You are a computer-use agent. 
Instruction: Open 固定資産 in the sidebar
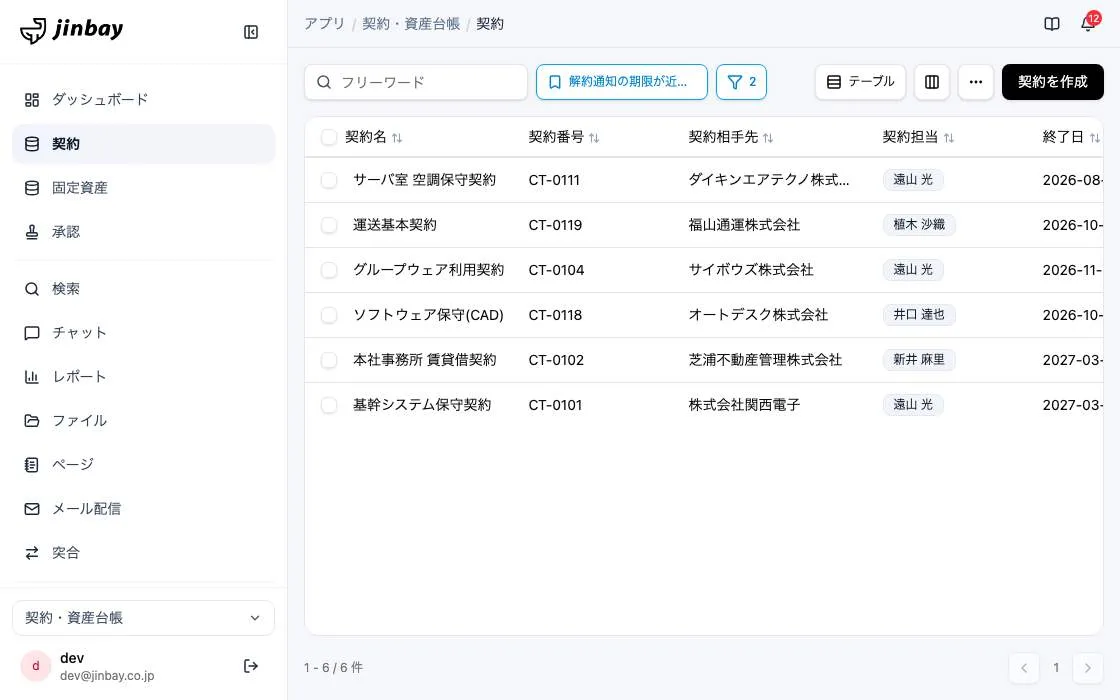[144, 188]
